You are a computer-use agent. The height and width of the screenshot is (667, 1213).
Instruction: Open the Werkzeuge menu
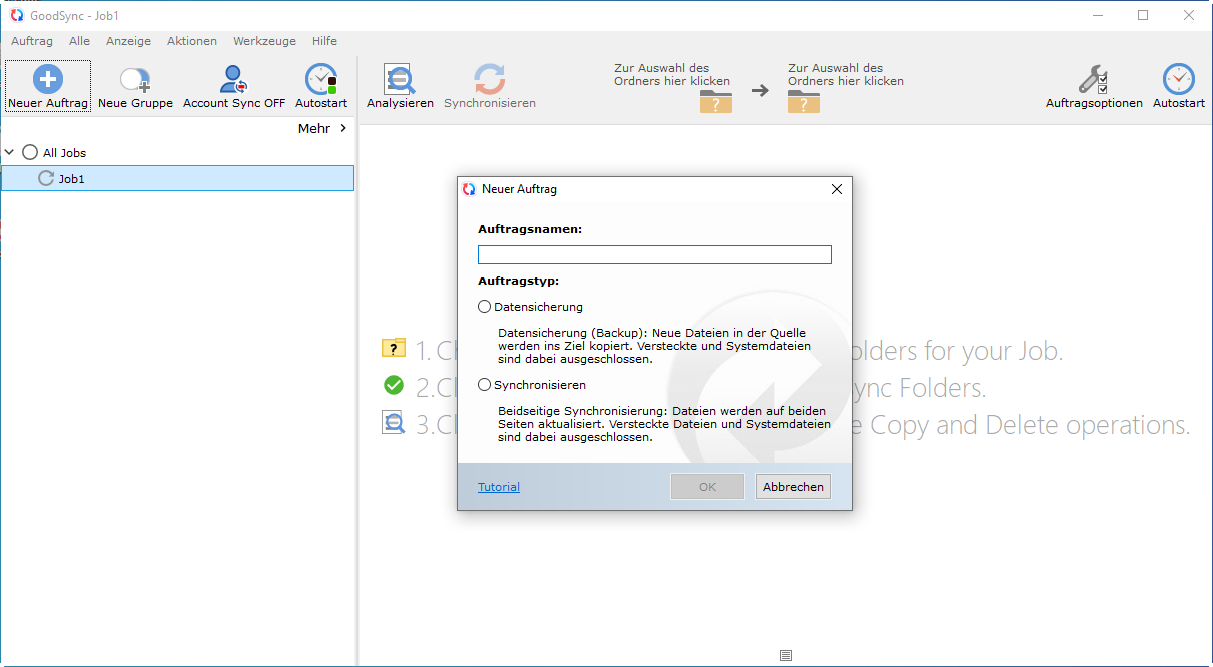264,41
